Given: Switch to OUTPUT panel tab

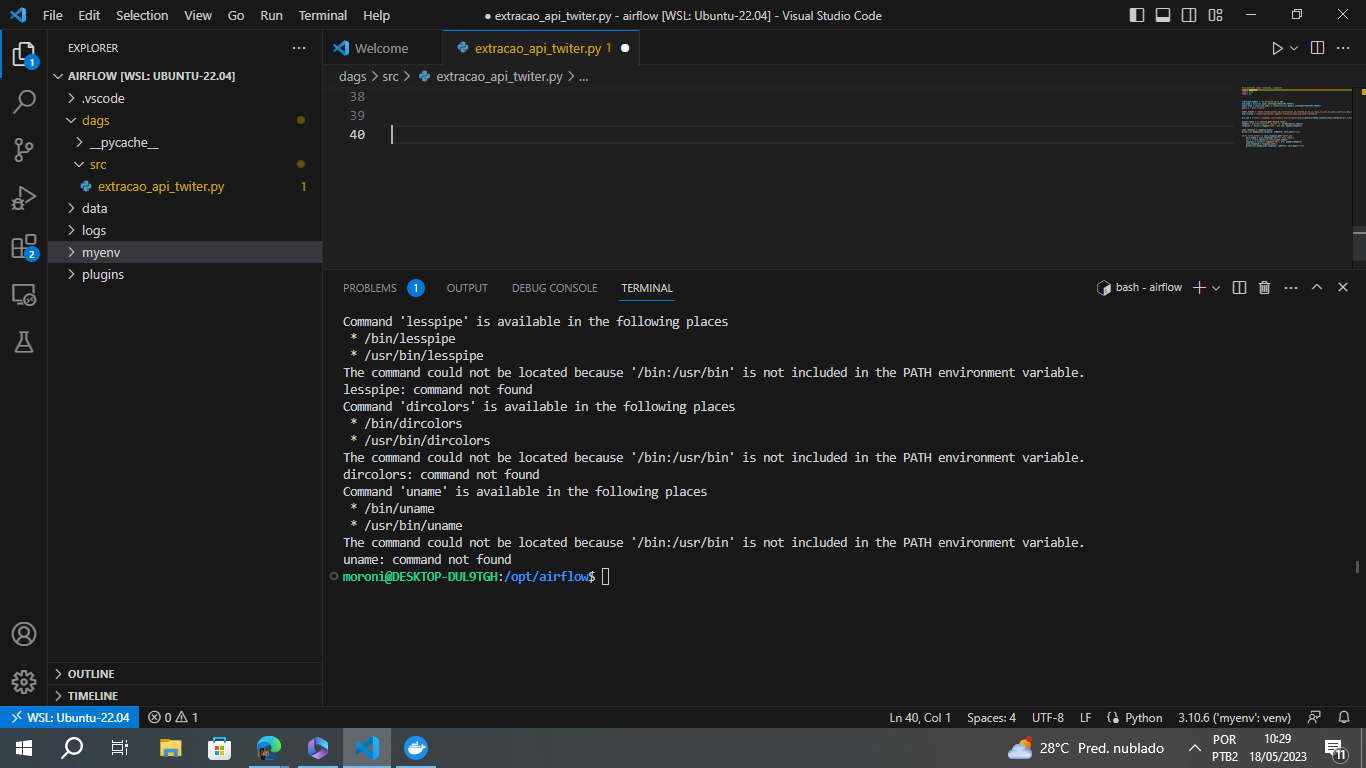Looking at the screenshot, I should point(467,288).
